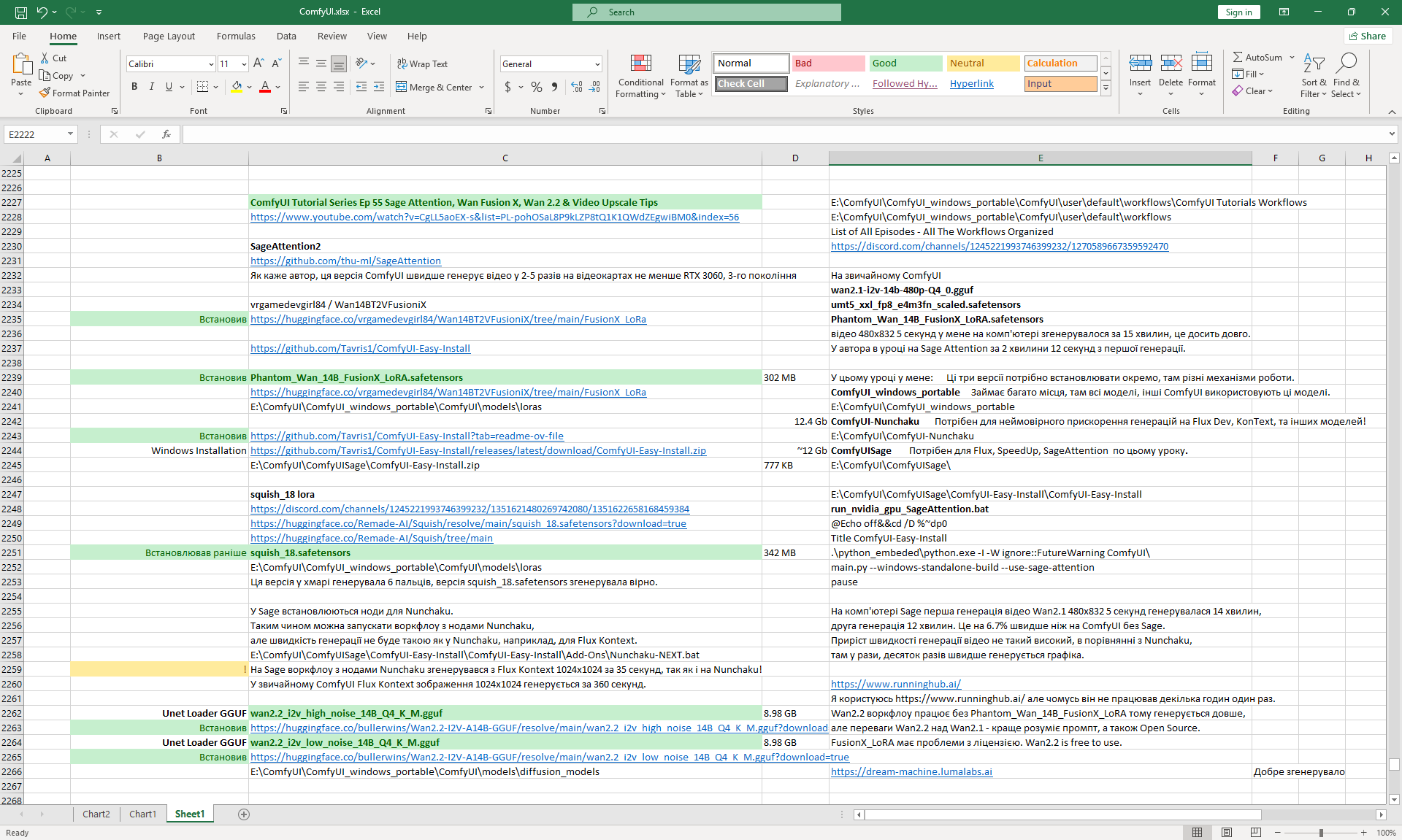The height and width of the screenshot is (840, 1402).
Task: Open the Formulas ribbon tab
Action: 236,36
